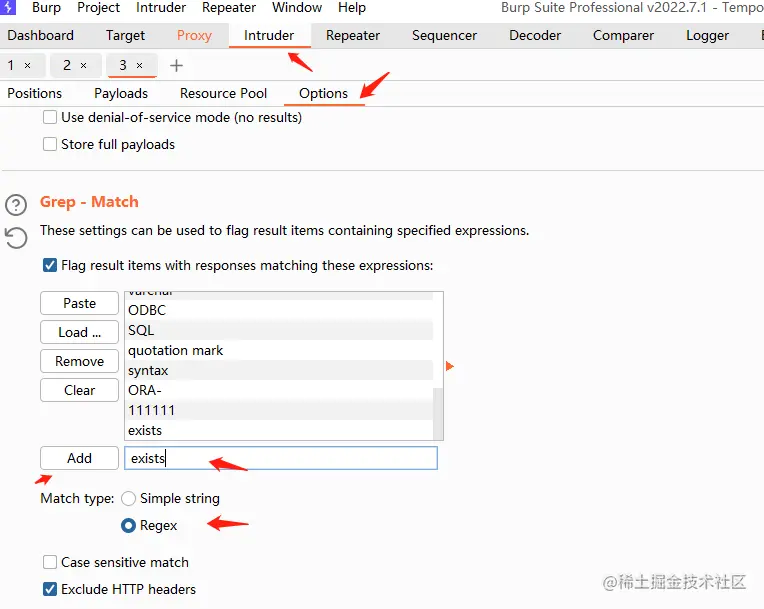Click the Add button for new expression

[79, 458]
